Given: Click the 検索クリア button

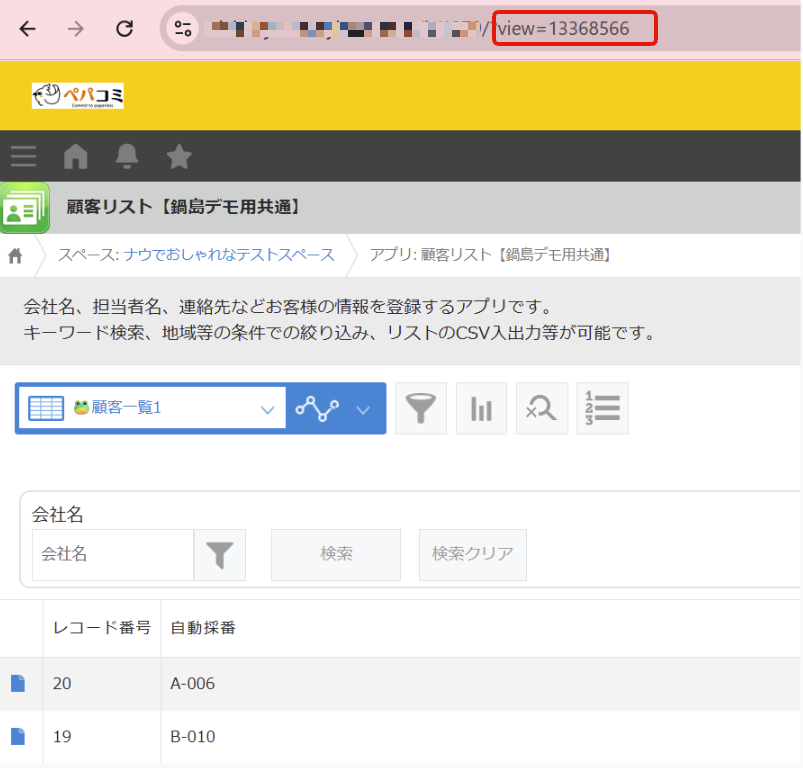Looking at the screenshot, I should click(x=472, y=555).
